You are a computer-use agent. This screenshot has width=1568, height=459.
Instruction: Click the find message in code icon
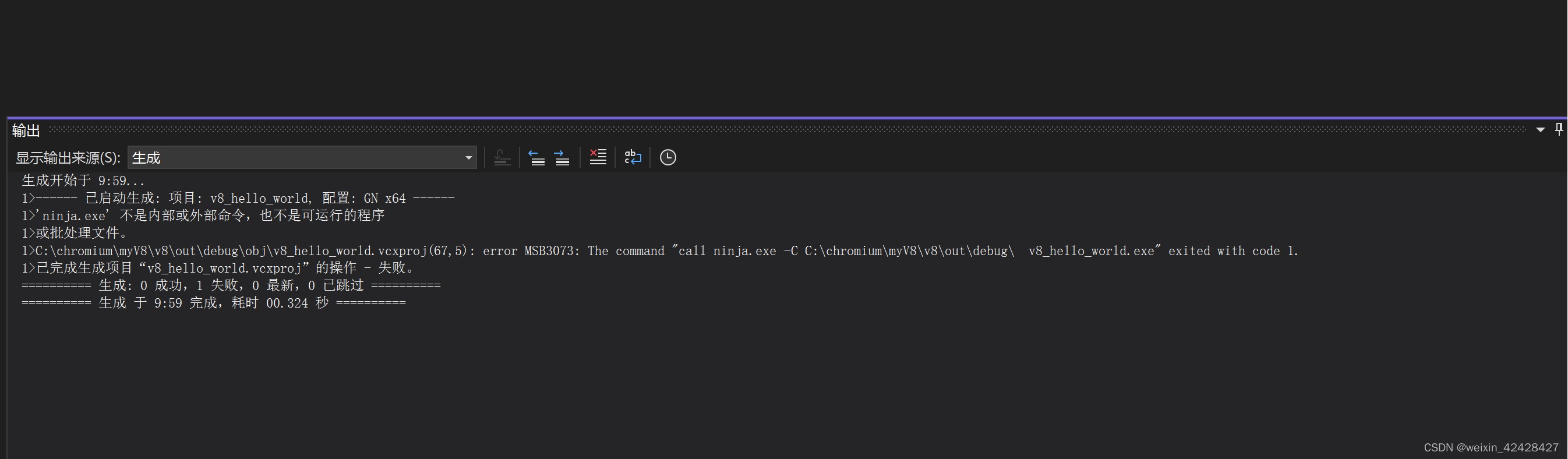[502, 158]
